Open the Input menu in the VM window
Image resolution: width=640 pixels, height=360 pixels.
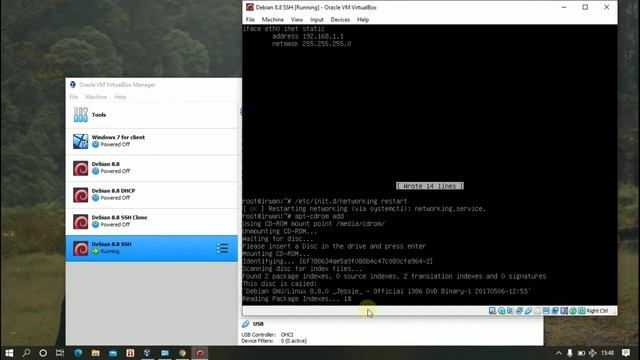coord(317,20)
